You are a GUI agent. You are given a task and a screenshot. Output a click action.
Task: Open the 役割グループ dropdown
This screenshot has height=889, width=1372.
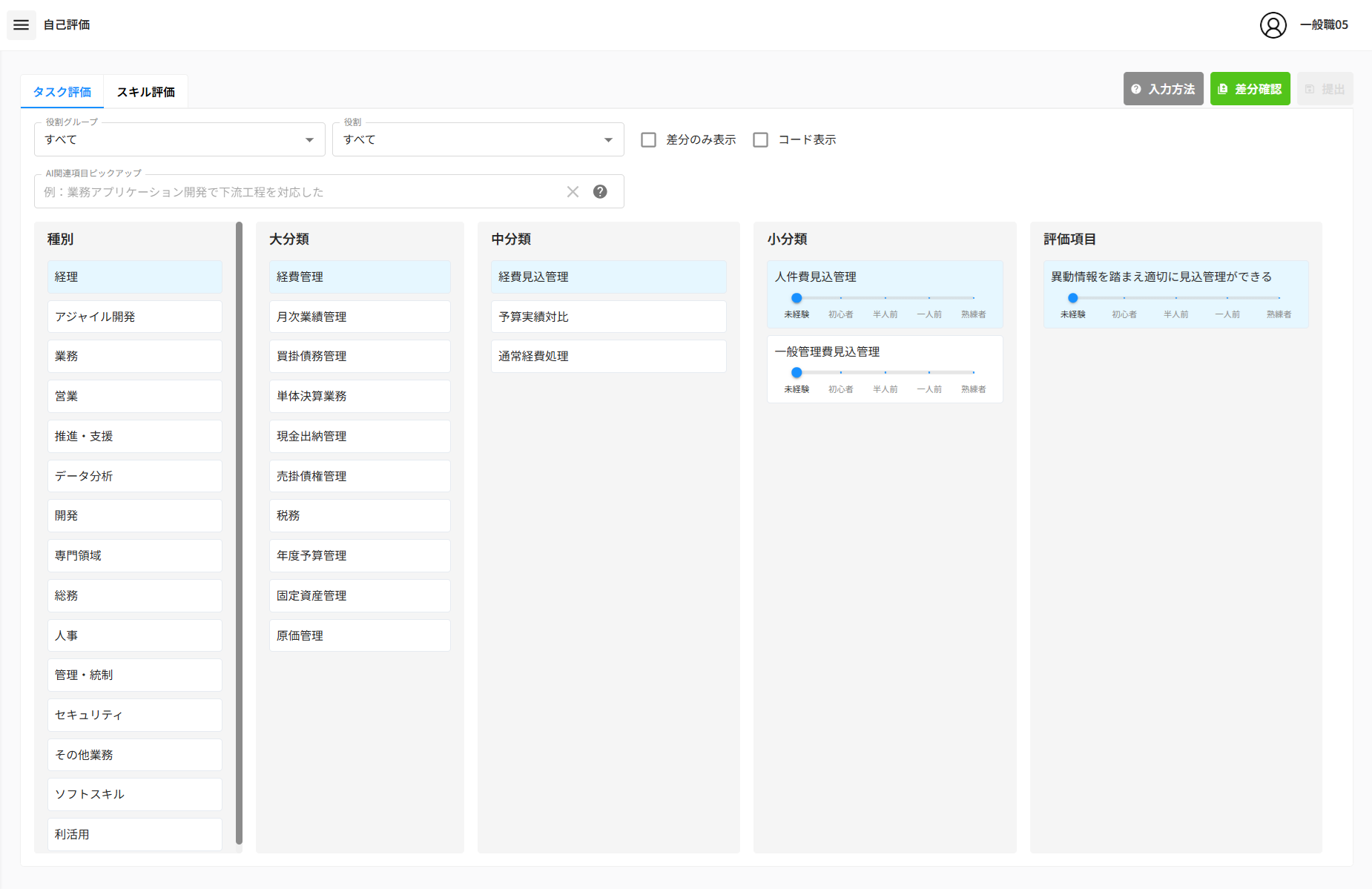[179, 139]
